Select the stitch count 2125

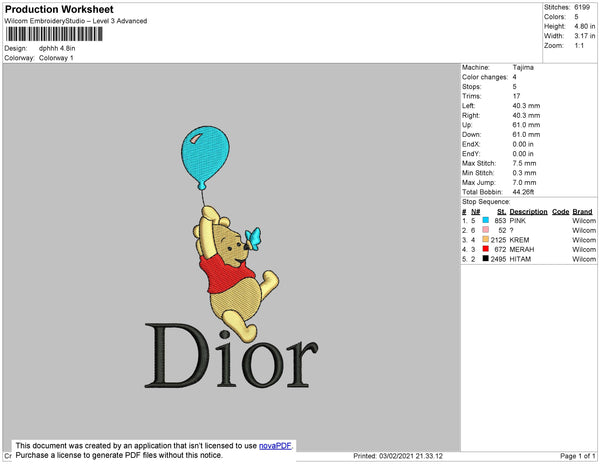click(x=498, y=240)
